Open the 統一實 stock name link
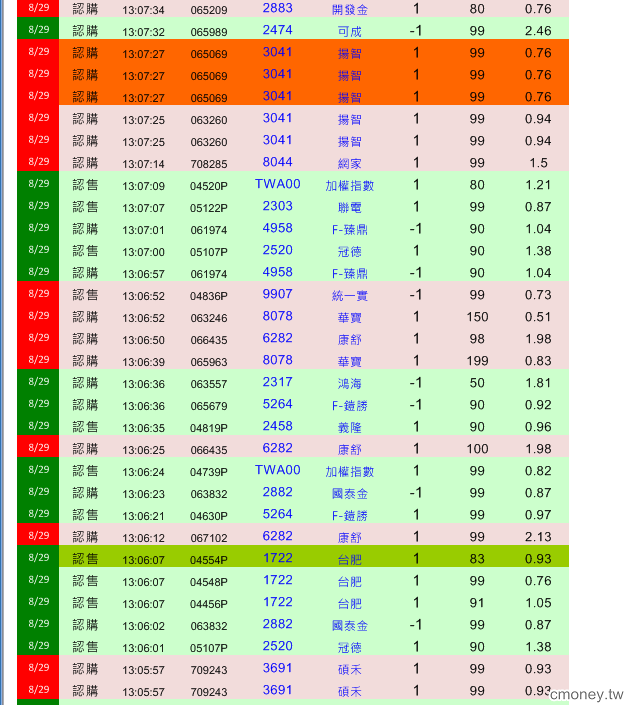The width and height of the screenshot is (630, 705). pos(350,296)
